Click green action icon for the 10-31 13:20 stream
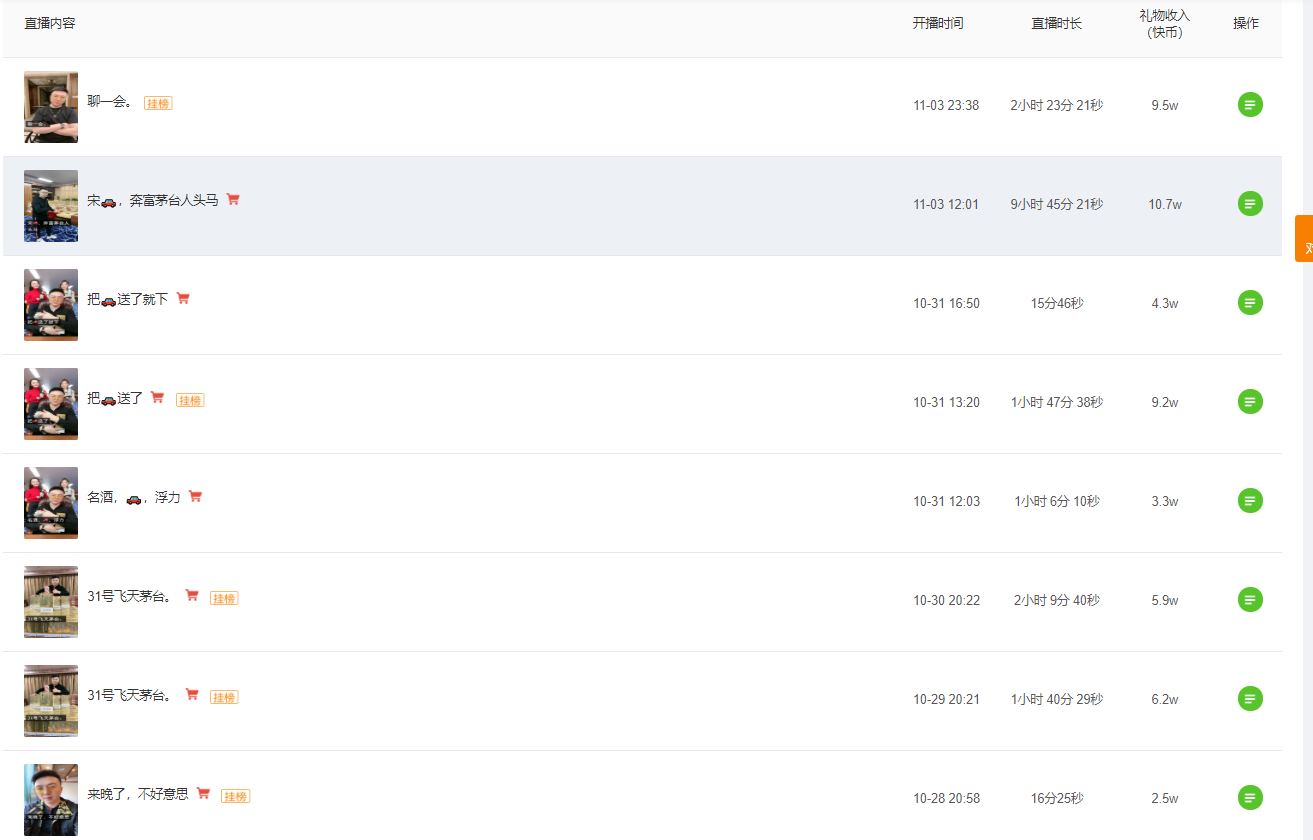Image resolution: width=1313 pixels, height=840 pixels. 1250,402
